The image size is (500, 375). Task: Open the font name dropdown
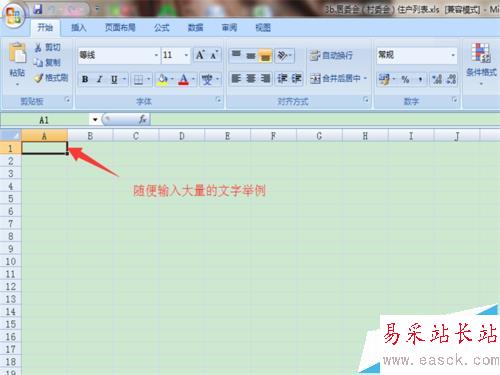(x=156, y=55)
